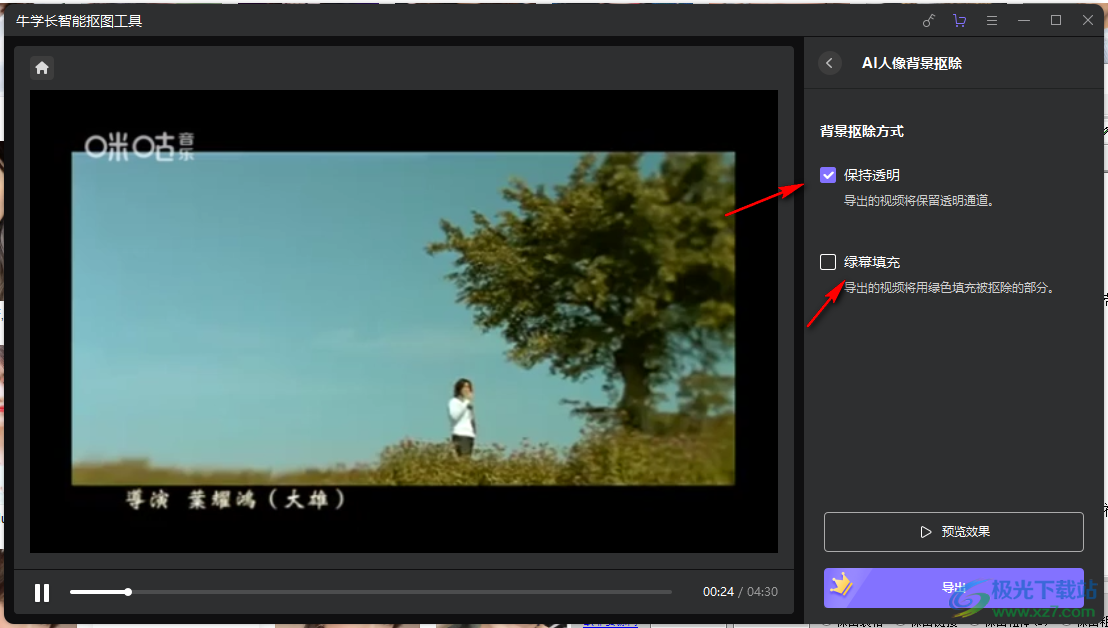Open the shopping cart purchase icon
Viewport: 1108px width, 628px height.
[960, 19]
